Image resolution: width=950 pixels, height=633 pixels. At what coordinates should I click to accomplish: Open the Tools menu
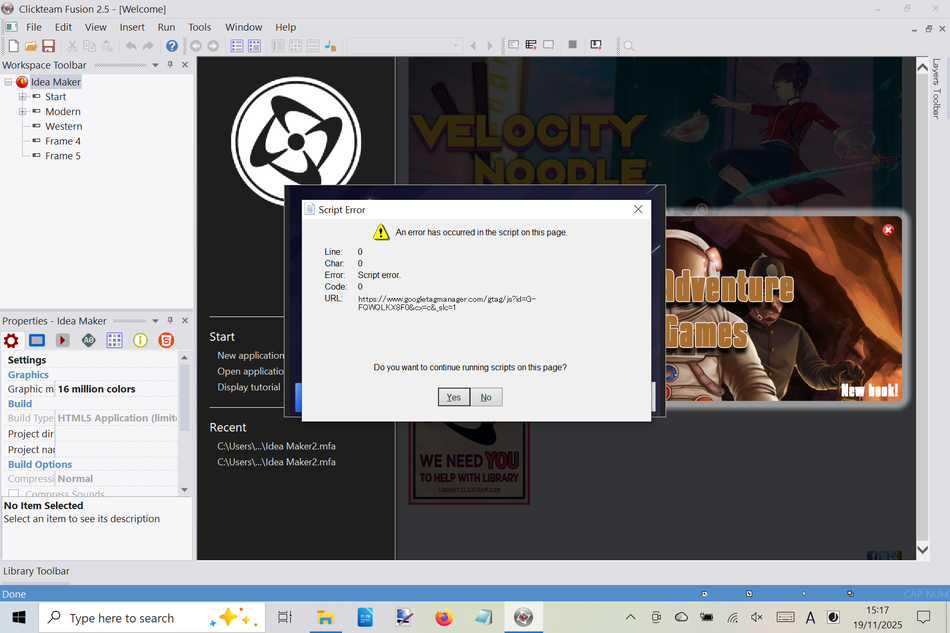[200, 27]
